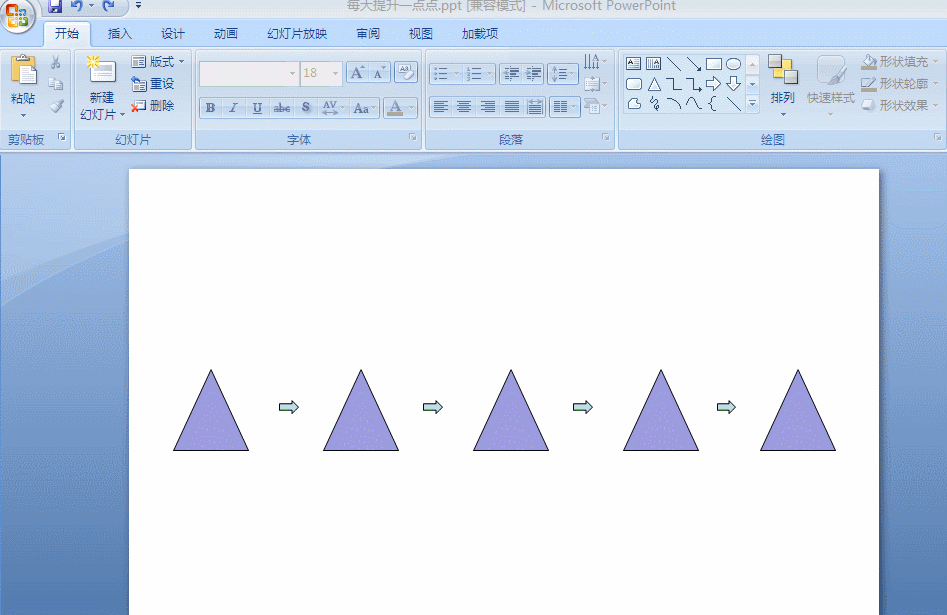Image resolution: width=947 pixels, height=615 pixels.
Task: Open 快速样式 quick styles
Action: tap(831, 86)
